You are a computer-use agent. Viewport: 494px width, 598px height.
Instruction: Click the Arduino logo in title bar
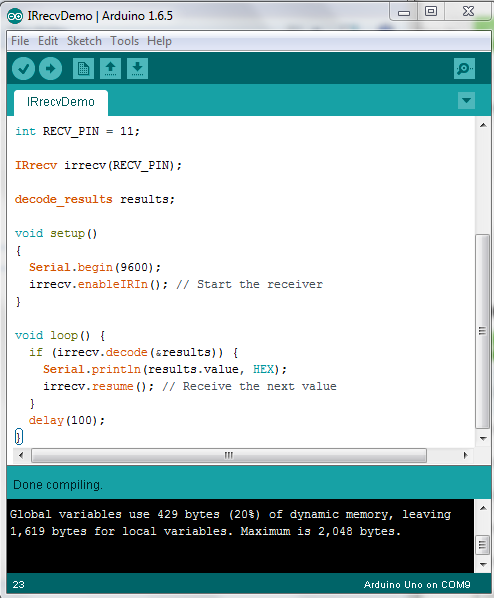(x=15, y=16)
